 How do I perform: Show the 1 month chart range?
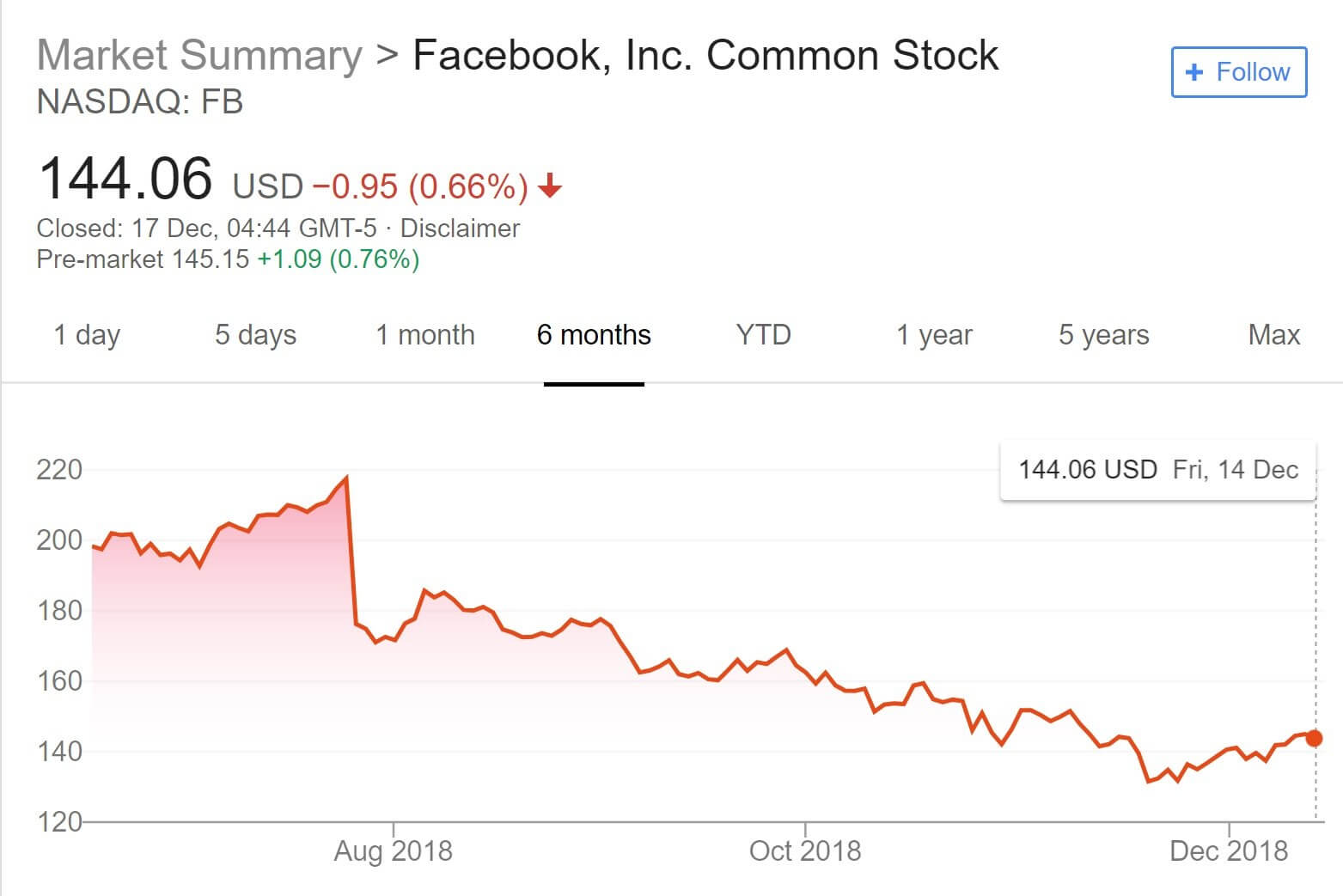tap(425, 335)
